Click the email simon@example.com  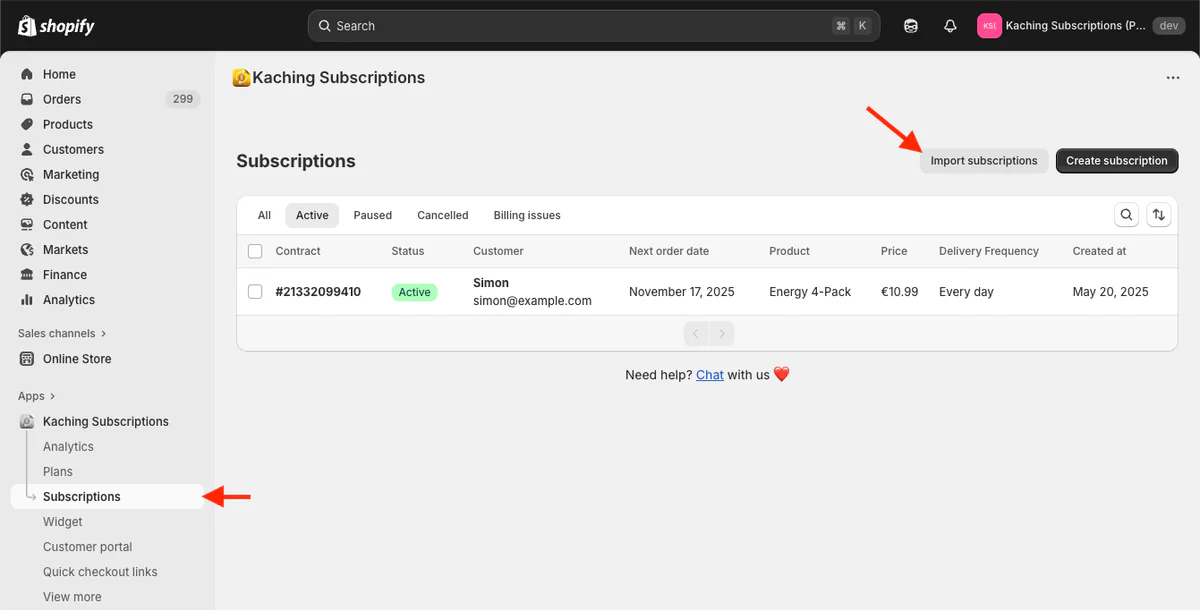(x=532, y=301)
